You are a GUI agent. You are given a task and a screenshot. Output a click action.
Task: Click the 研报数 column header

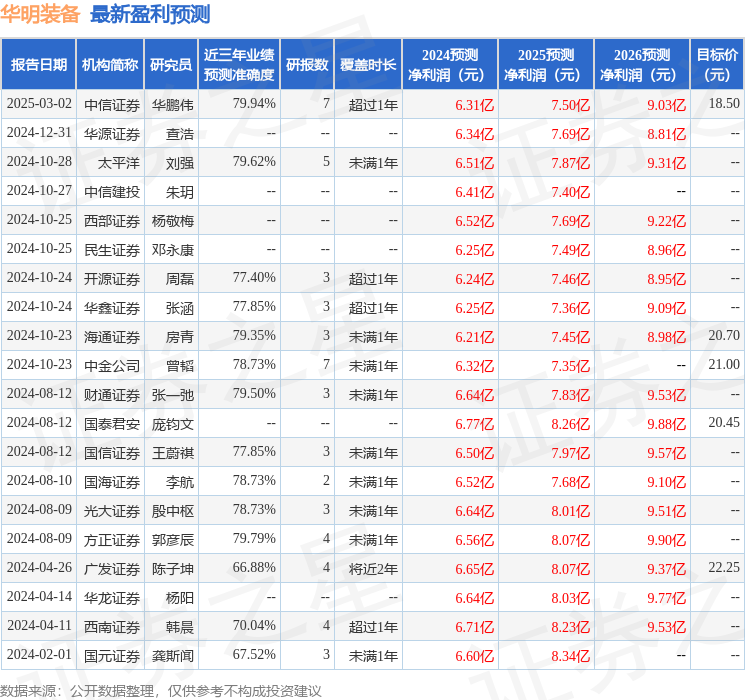307,64
